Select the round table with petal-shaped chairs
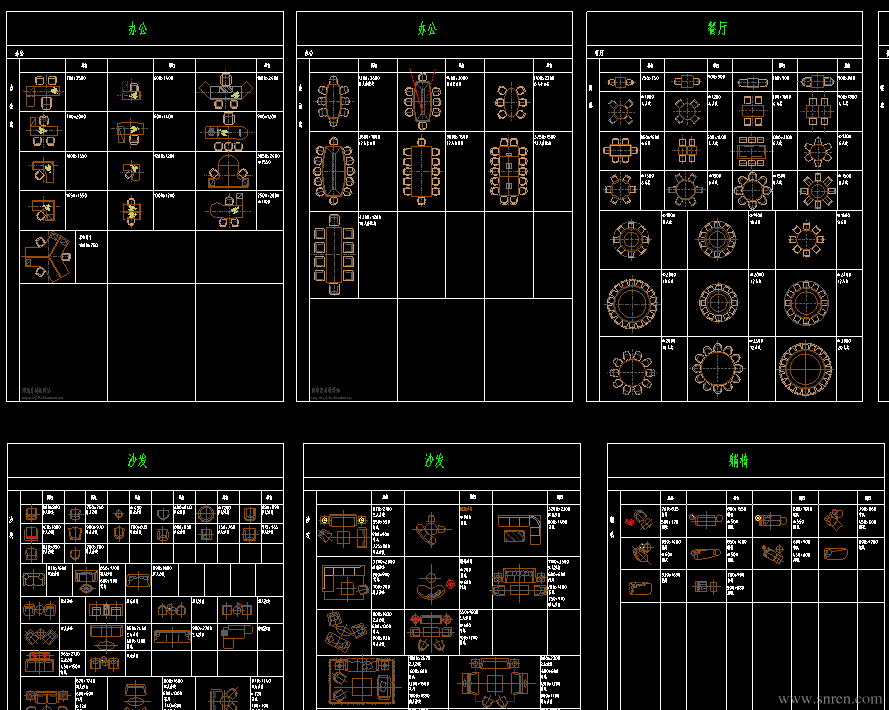Image resolution: width=889 pixels, height=710 pixels. click(717, 369)
